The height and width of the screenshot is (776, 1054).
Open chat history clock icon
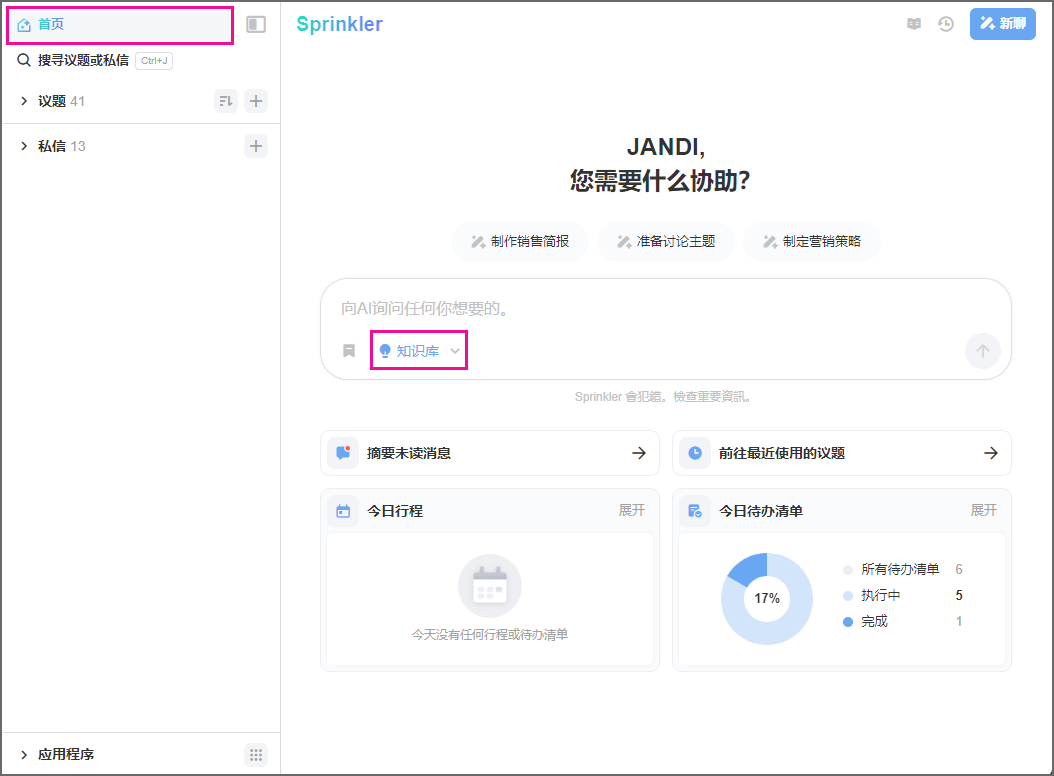(x=946, y=24)
